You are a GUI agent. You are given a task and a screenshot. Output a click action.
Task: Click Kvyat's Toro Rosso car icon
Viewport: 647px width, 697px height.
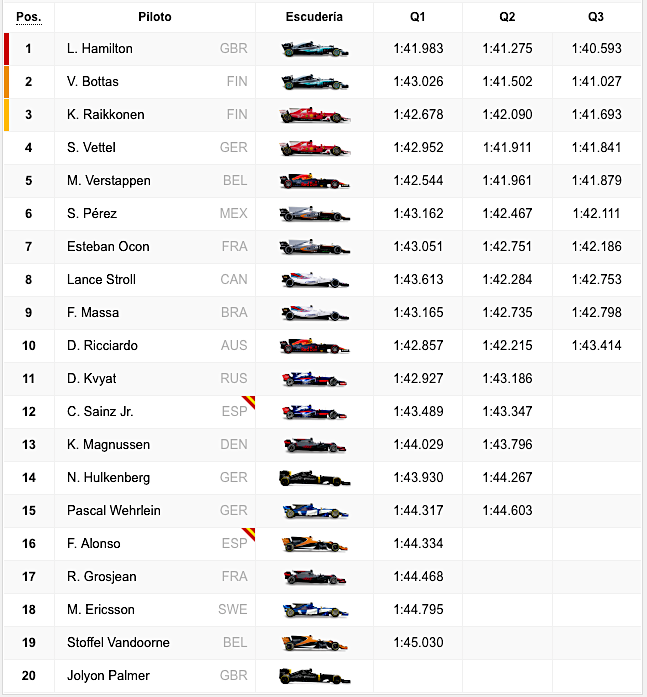pyautogui.click(x=314, y=379)
